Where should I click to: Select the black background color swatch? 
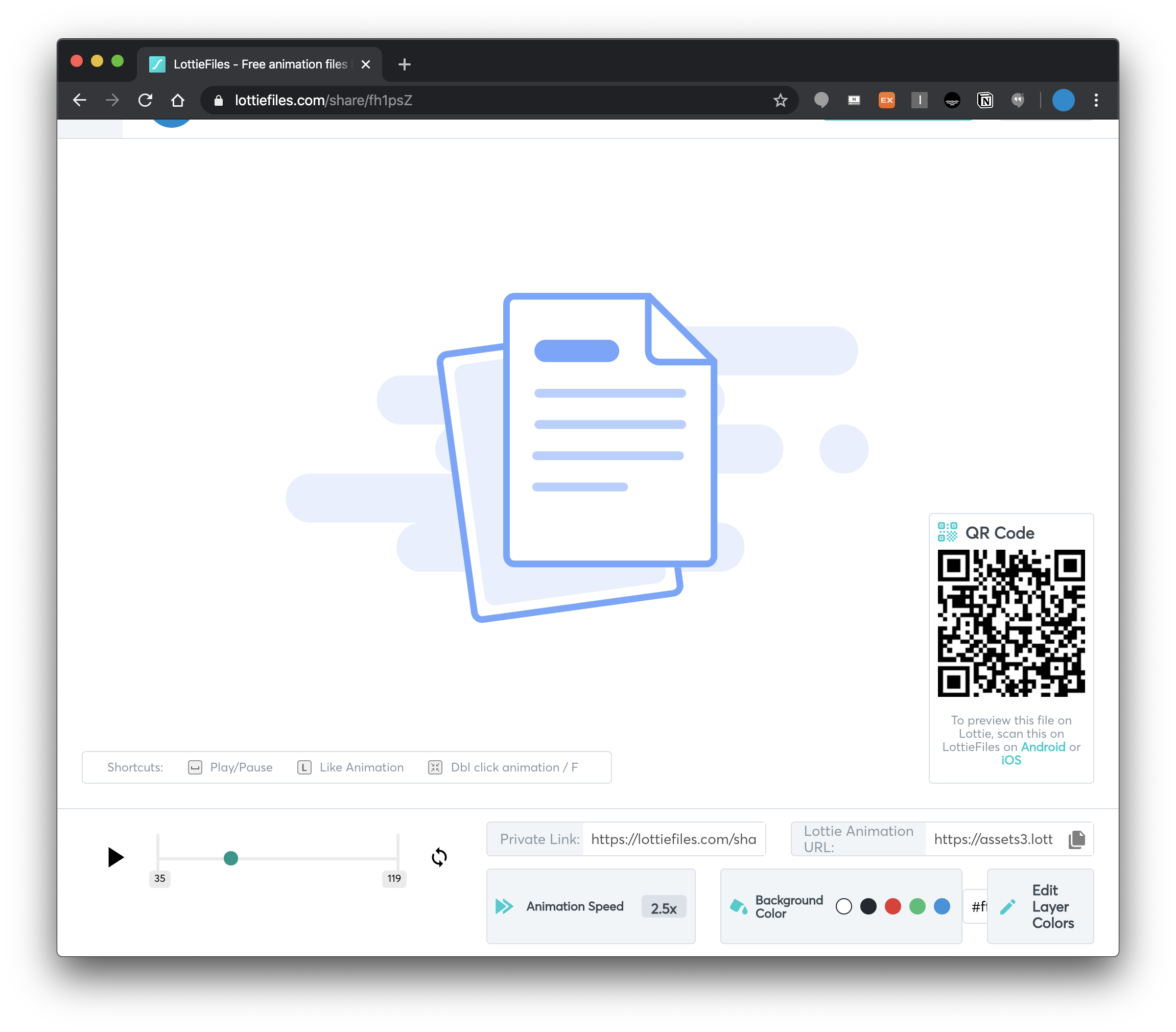pyautogui.click(x=868, y=907)
